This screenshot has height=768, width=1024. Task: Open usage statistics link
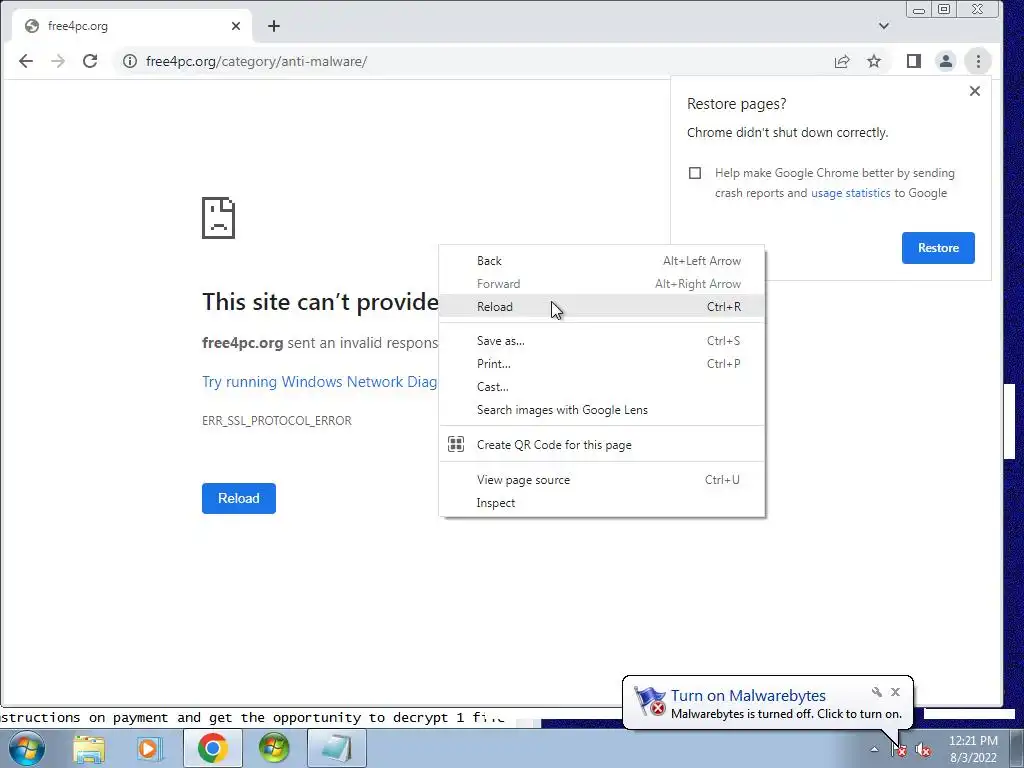pyautogui.click(x=850, y=193)
